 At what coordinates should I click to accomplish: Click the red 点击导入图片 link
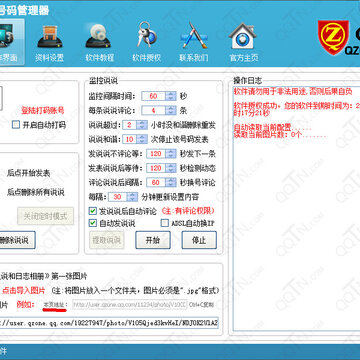23,291
